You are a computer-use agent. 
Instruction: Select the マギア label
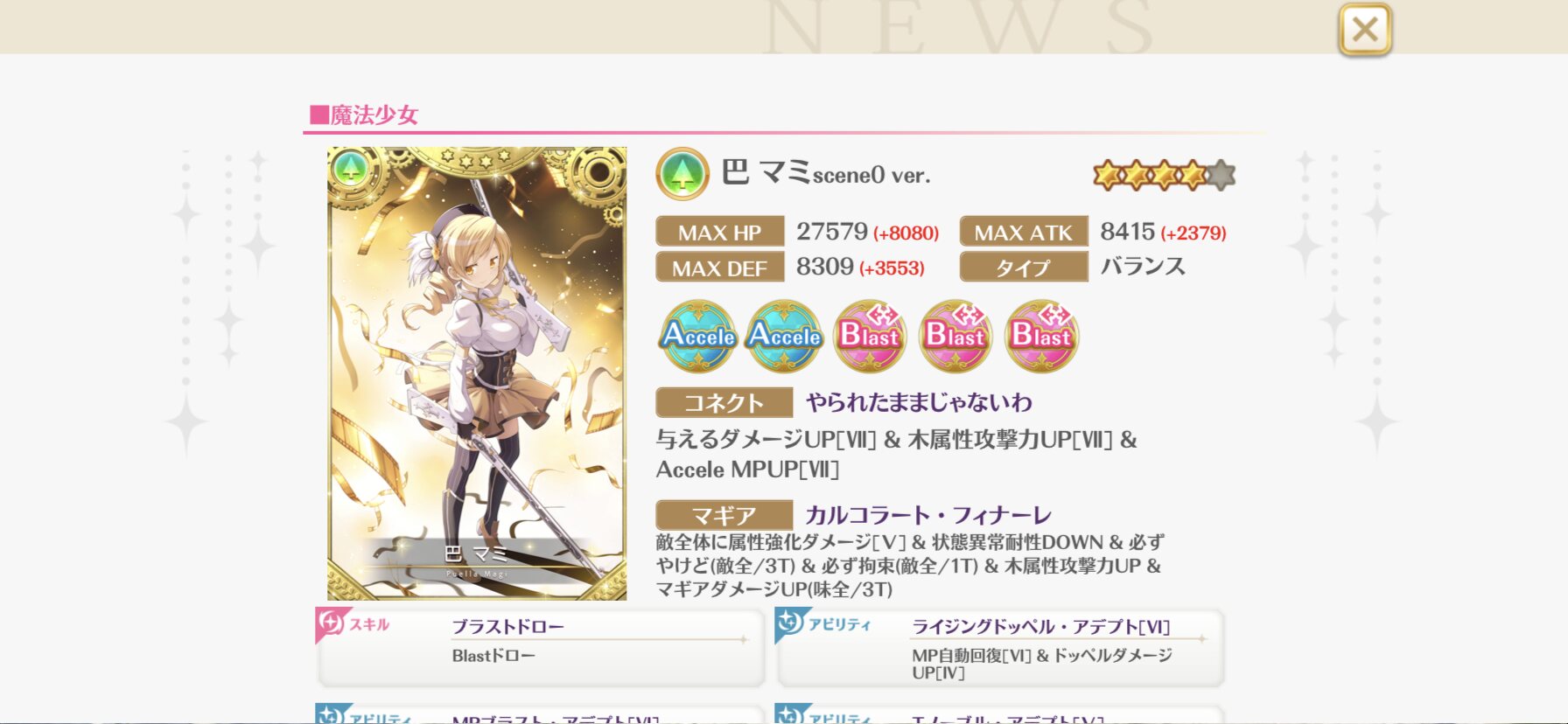pos(724,515)
